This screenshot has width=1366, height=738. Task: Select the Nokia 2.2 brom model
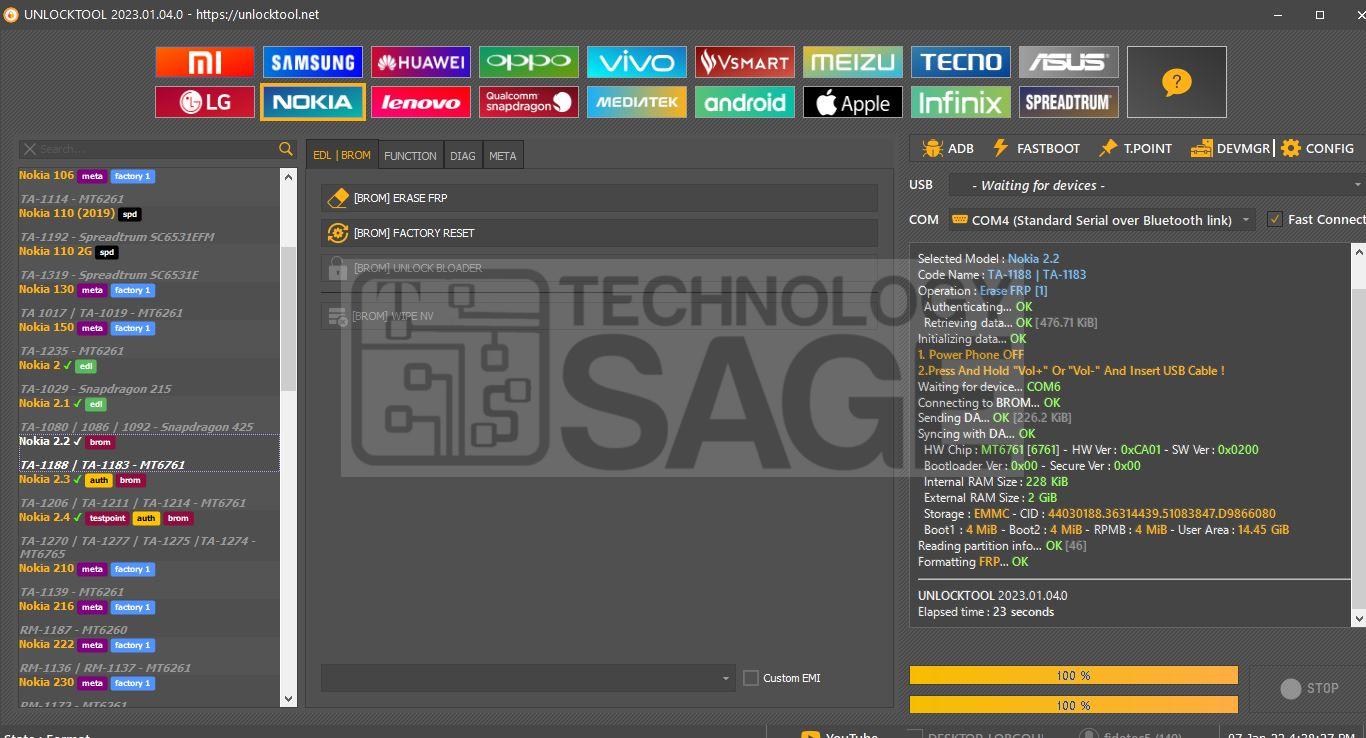click(x=149, y=452)
